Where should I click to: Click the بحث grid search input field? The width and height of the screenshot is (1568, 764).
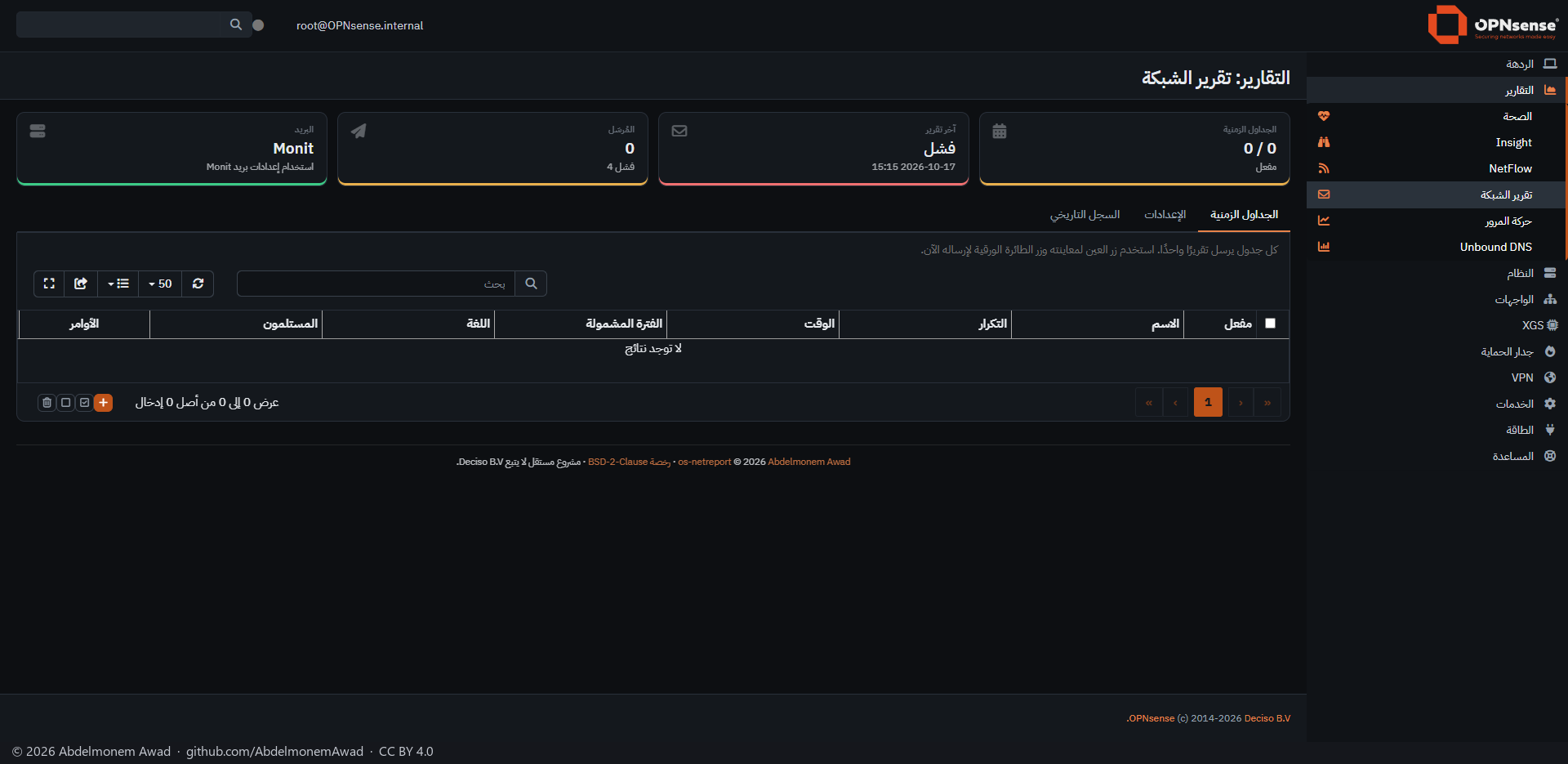pos(376,284)
